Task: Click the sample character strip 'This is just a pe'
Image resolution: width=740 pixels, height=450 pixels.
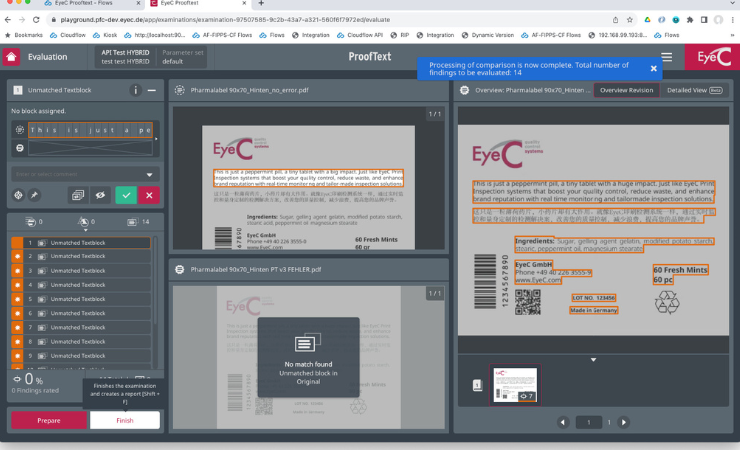Action: pyautogui.click(x=90, y=130)
